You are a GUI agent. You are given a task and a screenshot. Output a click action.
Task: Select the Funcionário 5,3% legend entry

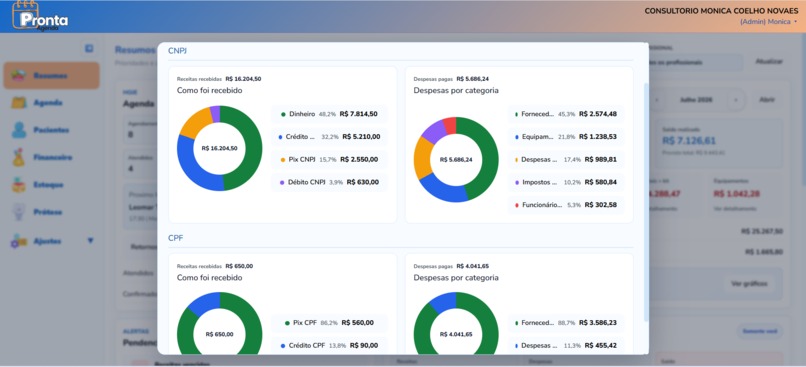point(566,205)
